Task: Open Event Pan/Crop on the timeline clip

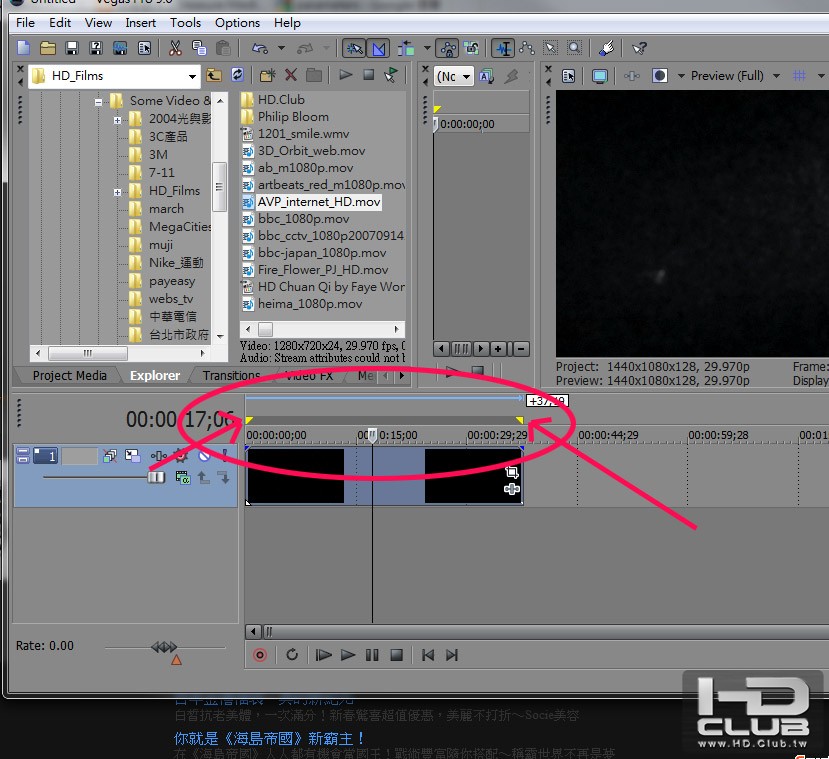Action: pyautogui.click(x=511, y=471)
